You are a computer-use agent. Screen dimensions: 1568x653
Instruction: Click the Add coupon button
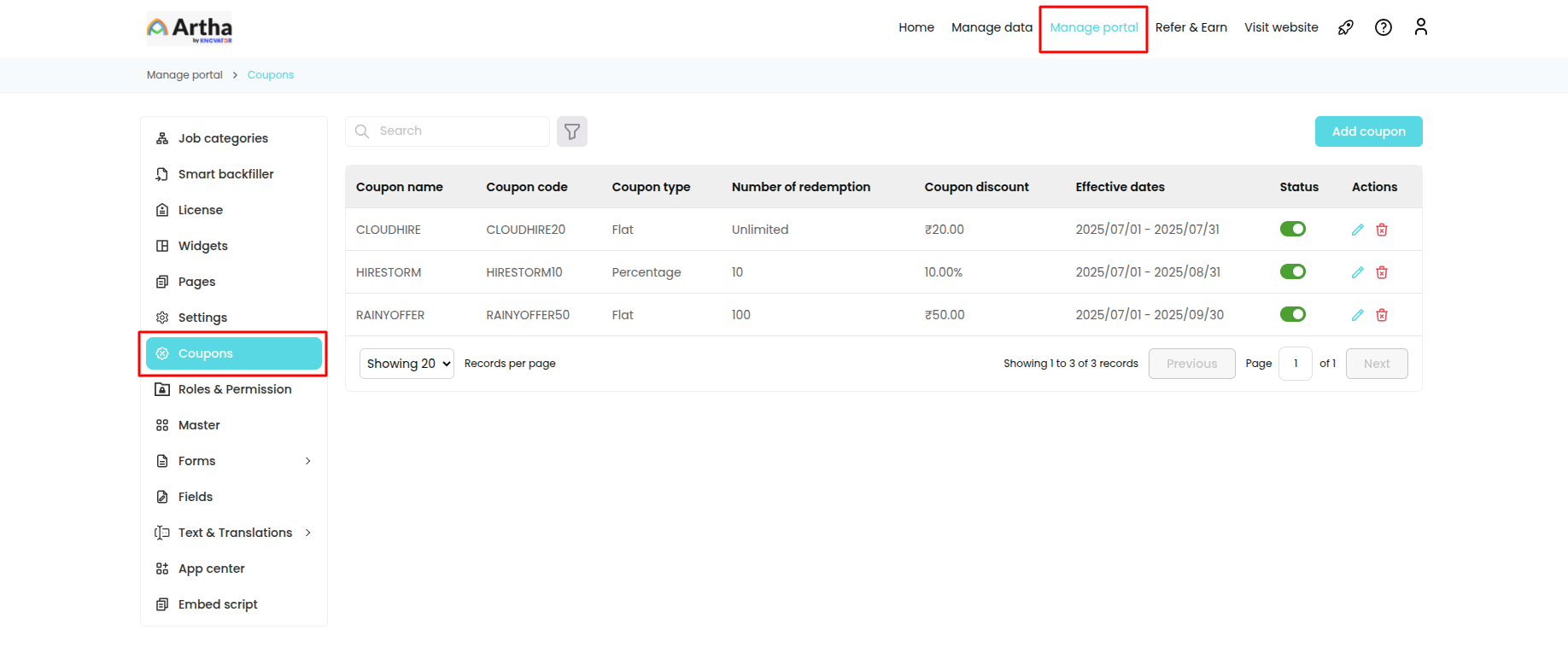pos(1368,131)
